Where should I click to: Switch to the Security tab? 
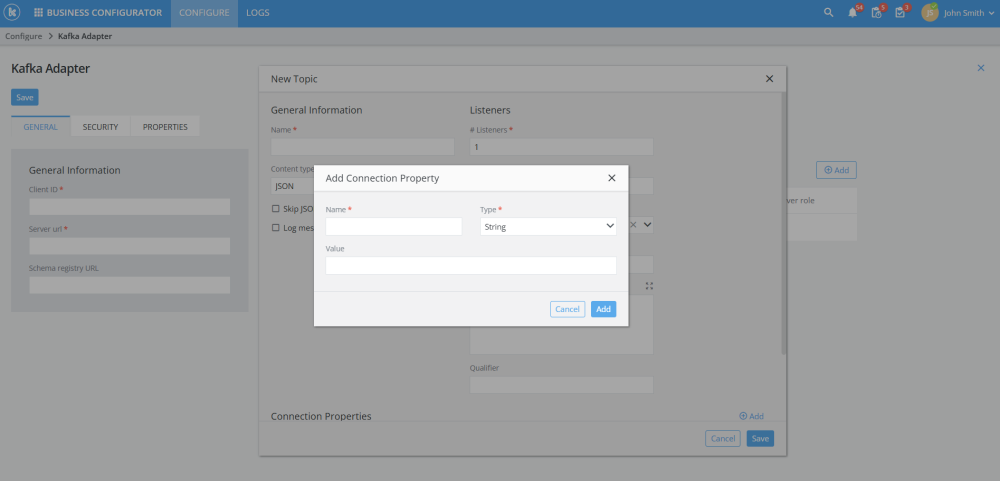[101, 127]
